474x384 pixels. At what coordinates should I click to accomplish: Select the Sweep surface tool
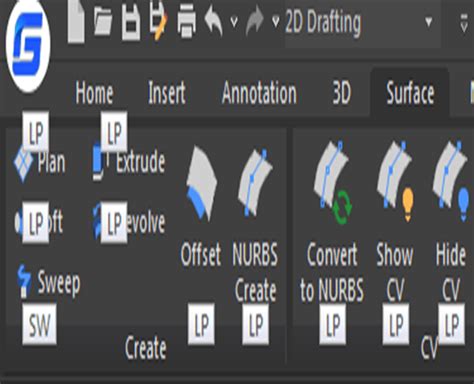point(49,282)
